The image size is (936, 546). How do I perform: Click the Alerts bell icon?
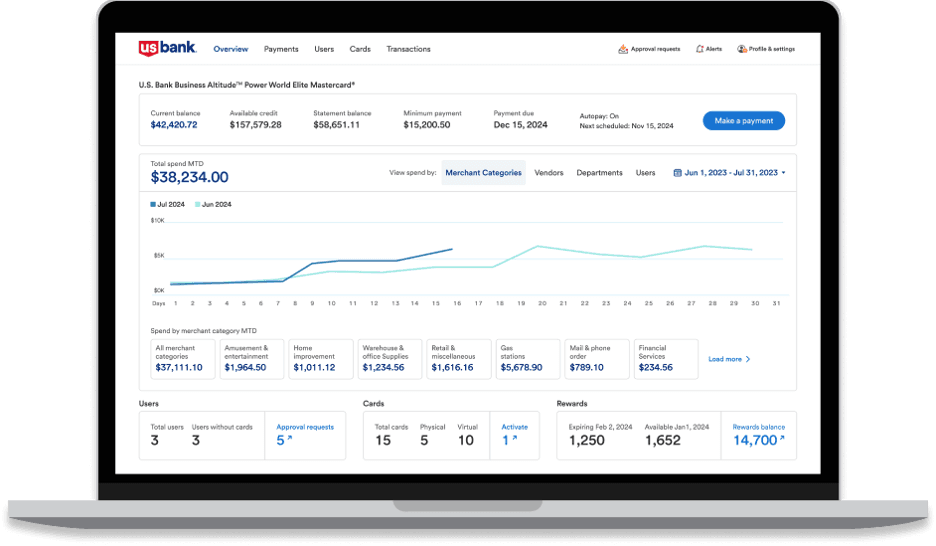(699, 49)
